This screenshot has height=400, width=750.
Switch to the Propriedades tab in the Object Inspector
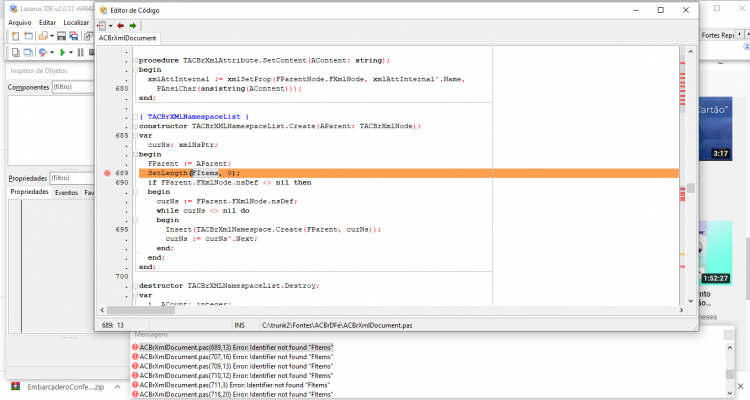(x=30, y=192)
